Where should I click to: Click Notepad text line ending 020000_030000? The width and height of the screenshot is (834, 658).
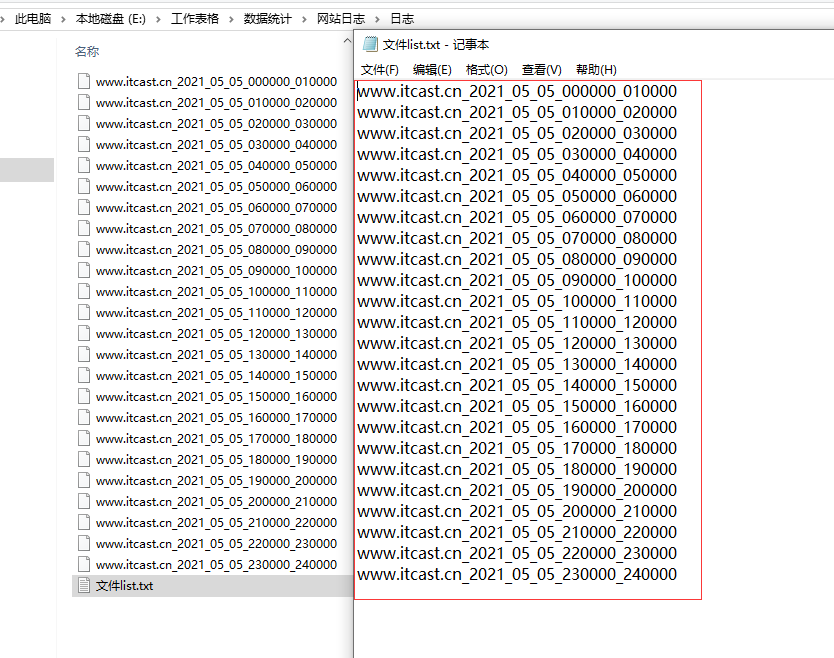click(x=517, y=134)
